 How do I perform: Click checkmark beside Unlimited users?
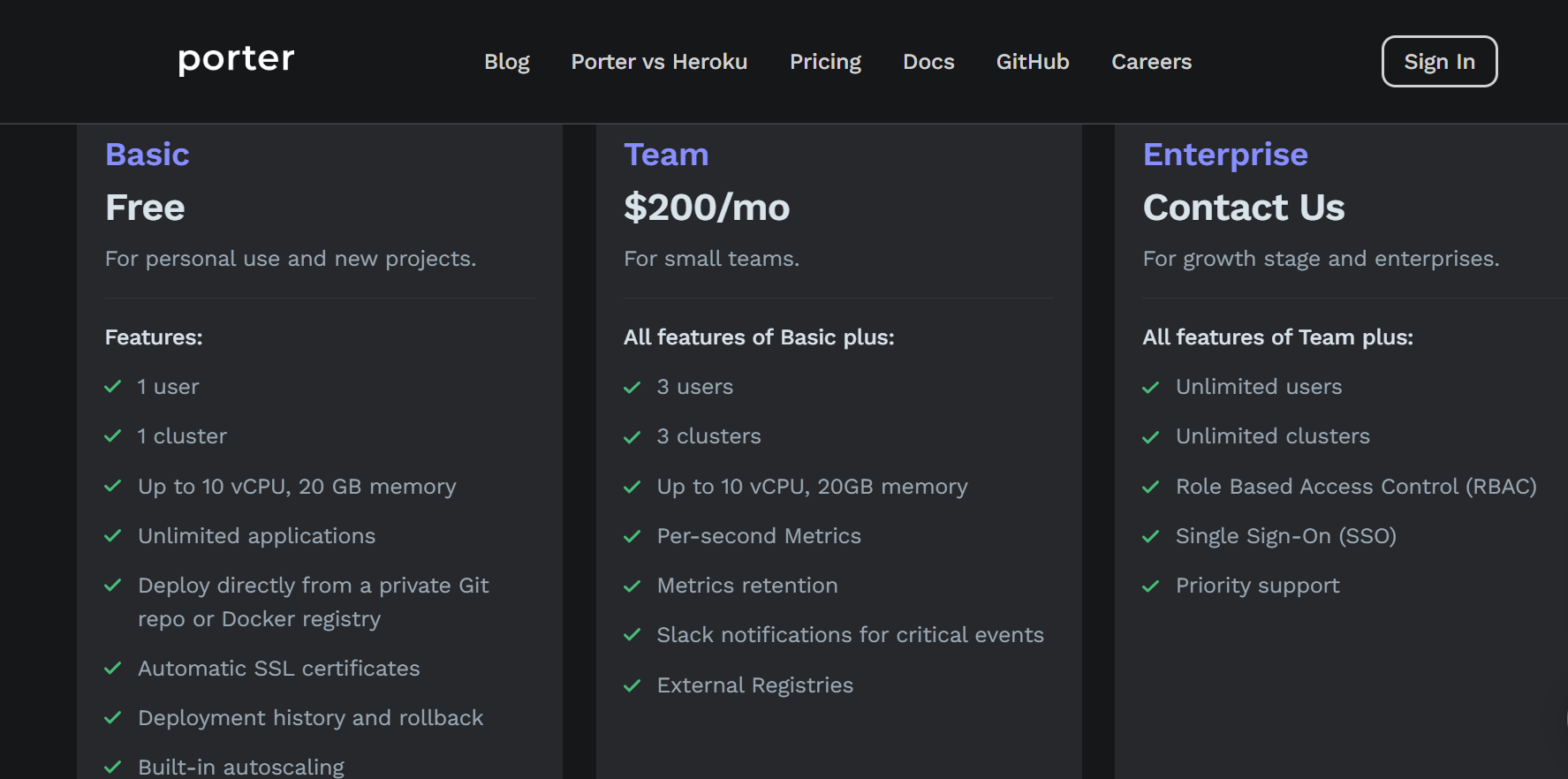tap(1150, 387)
